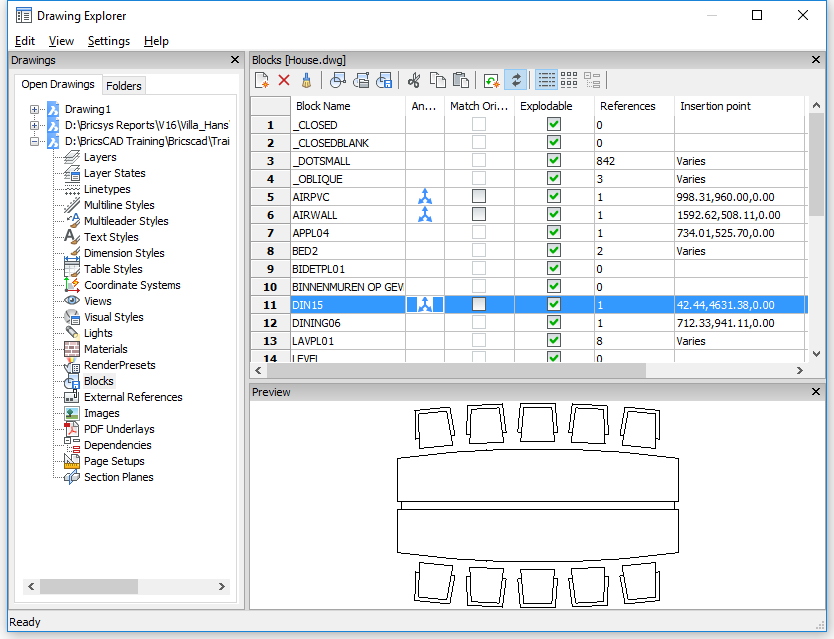Click the New block icon in toolbar
This screenshot has height=639, width=834.
coord(262,80)
